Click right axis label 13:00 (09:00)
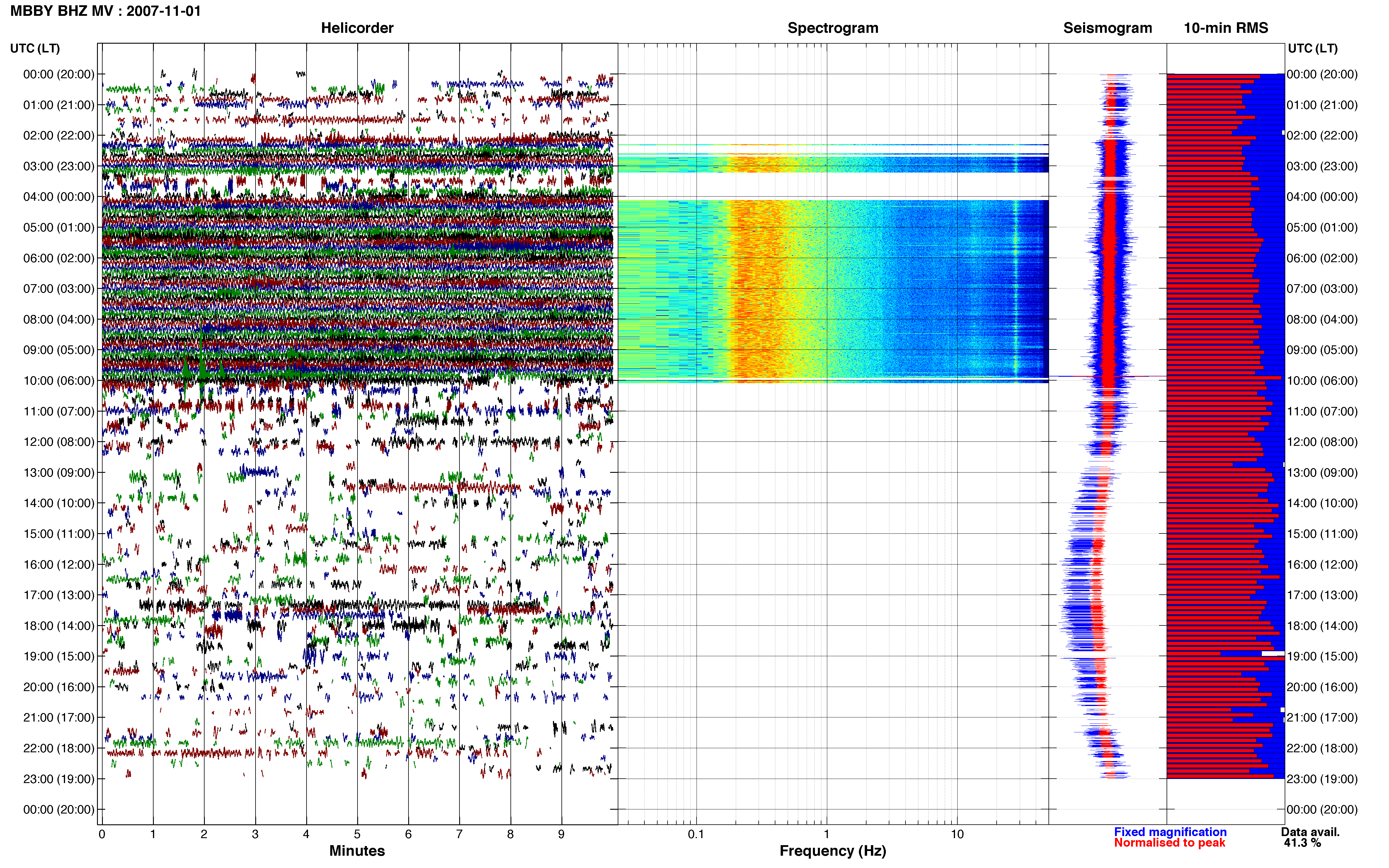Image resolution: width=1389 pixels, height=868 pixels. tap(1322, 473)
